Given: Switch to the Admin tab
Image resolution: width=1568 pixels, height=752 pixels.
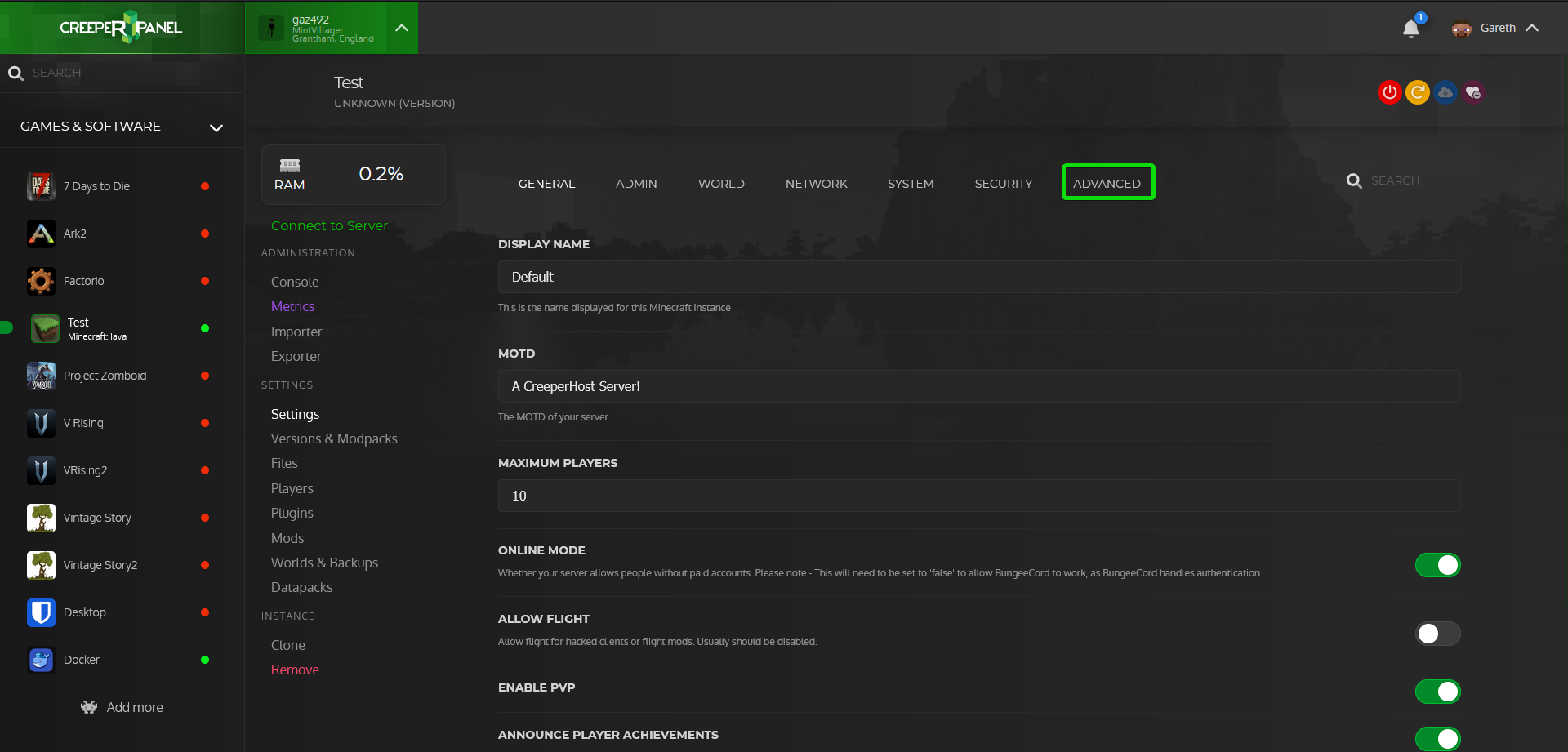Looking at the screenshot, I should click(636, 184).
